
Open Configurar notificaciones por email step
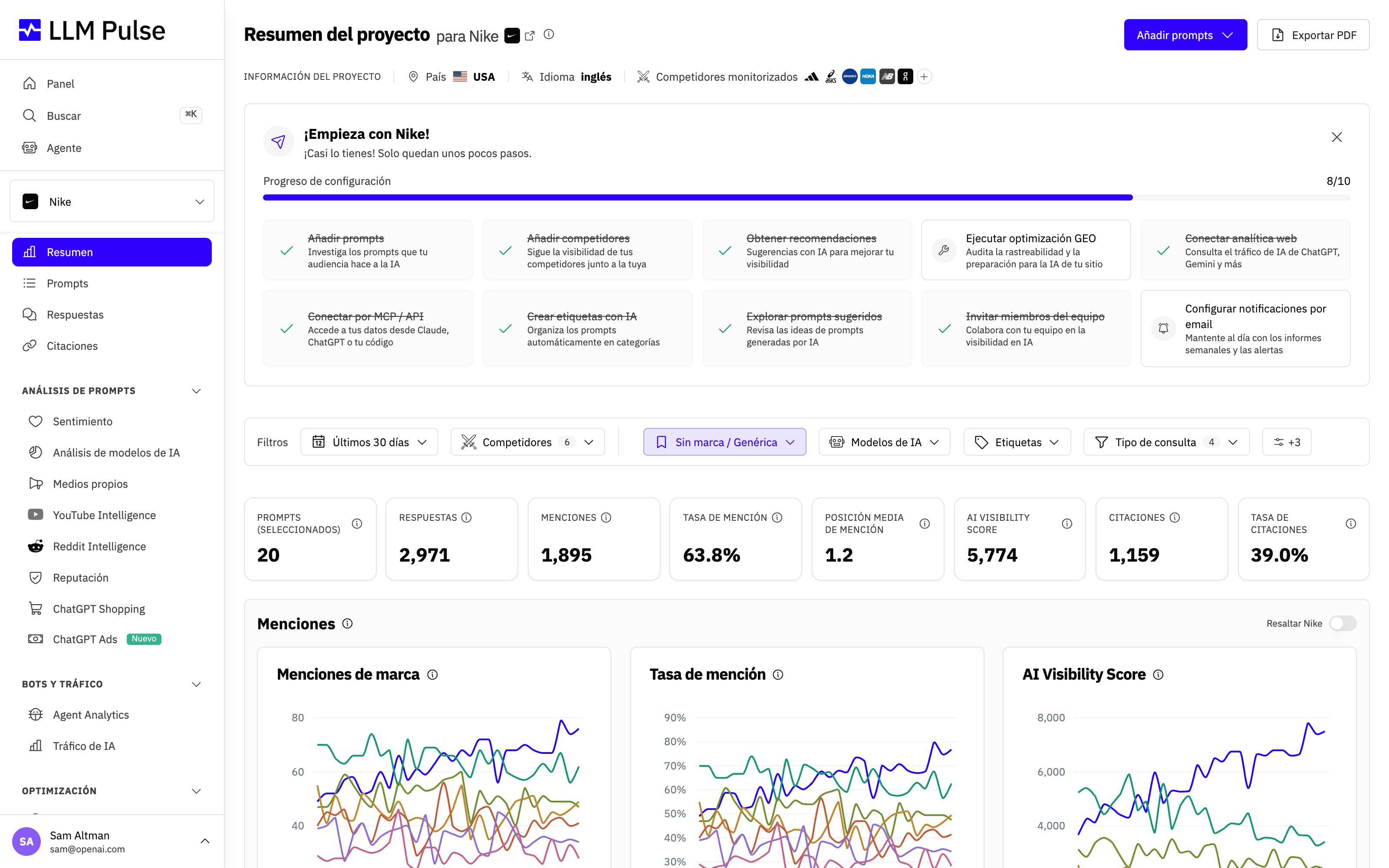pyautogui.click(x=1245, y=329)
